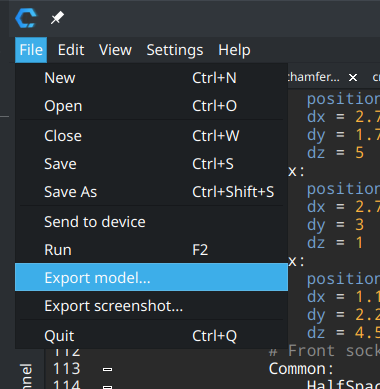Open the Edit menu
This screenshot has height=389, width=380.
pyautogui.click(x=71, y=50)
